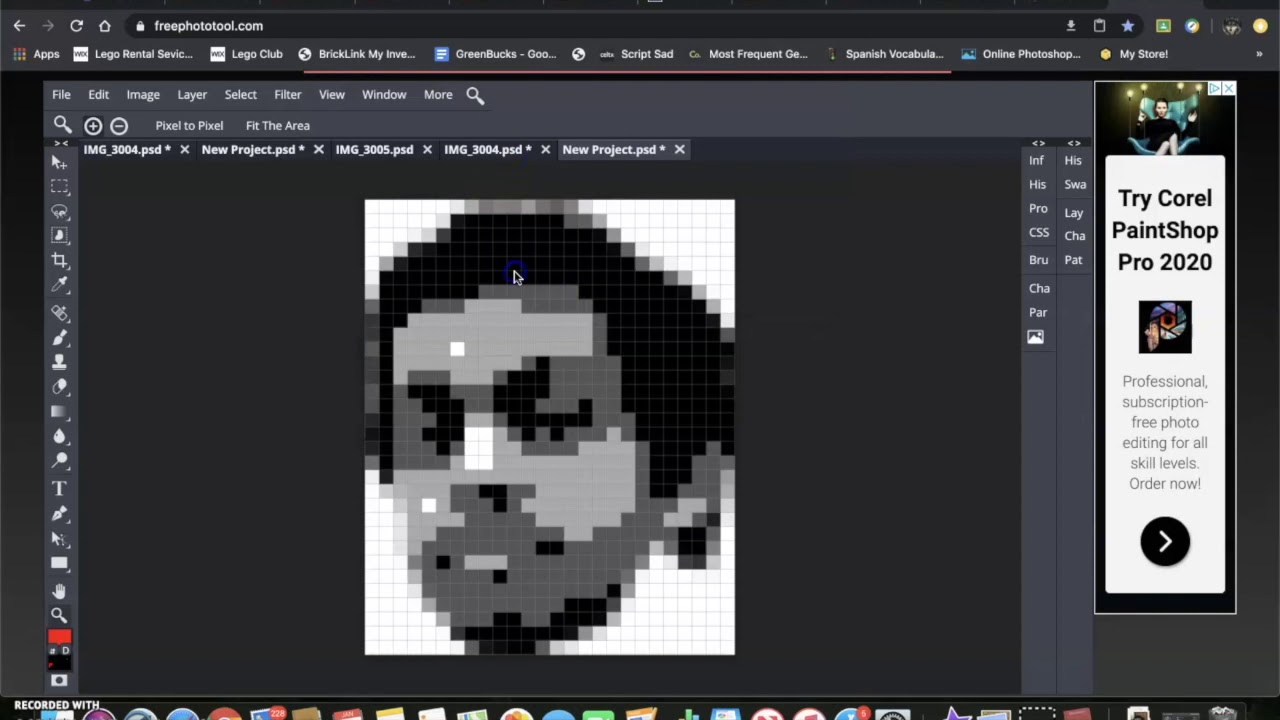Open the image thumbnail panel icon
The height and width of the screenshot is (720, 1280).
1035,337
